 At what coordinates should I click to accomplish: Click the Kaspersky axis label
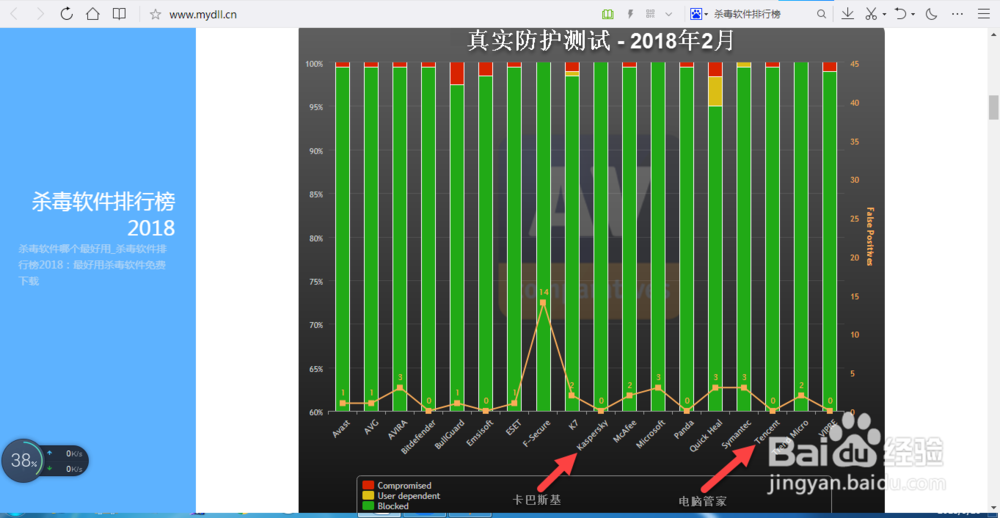594,434
